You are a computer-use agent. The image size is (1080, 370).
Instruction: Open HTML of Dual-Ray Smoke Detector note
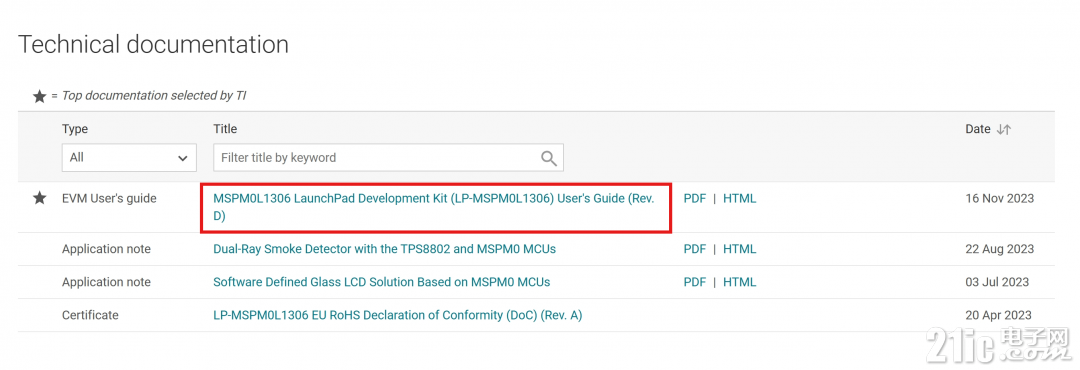coord(739,249)
